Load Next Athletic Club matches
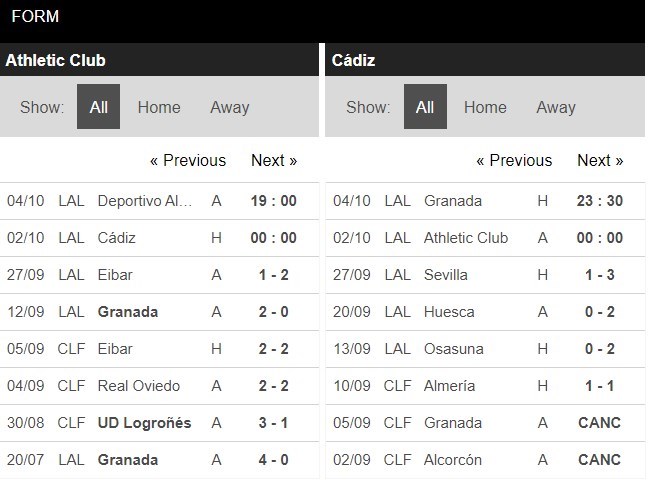 (x=274, y=160)
